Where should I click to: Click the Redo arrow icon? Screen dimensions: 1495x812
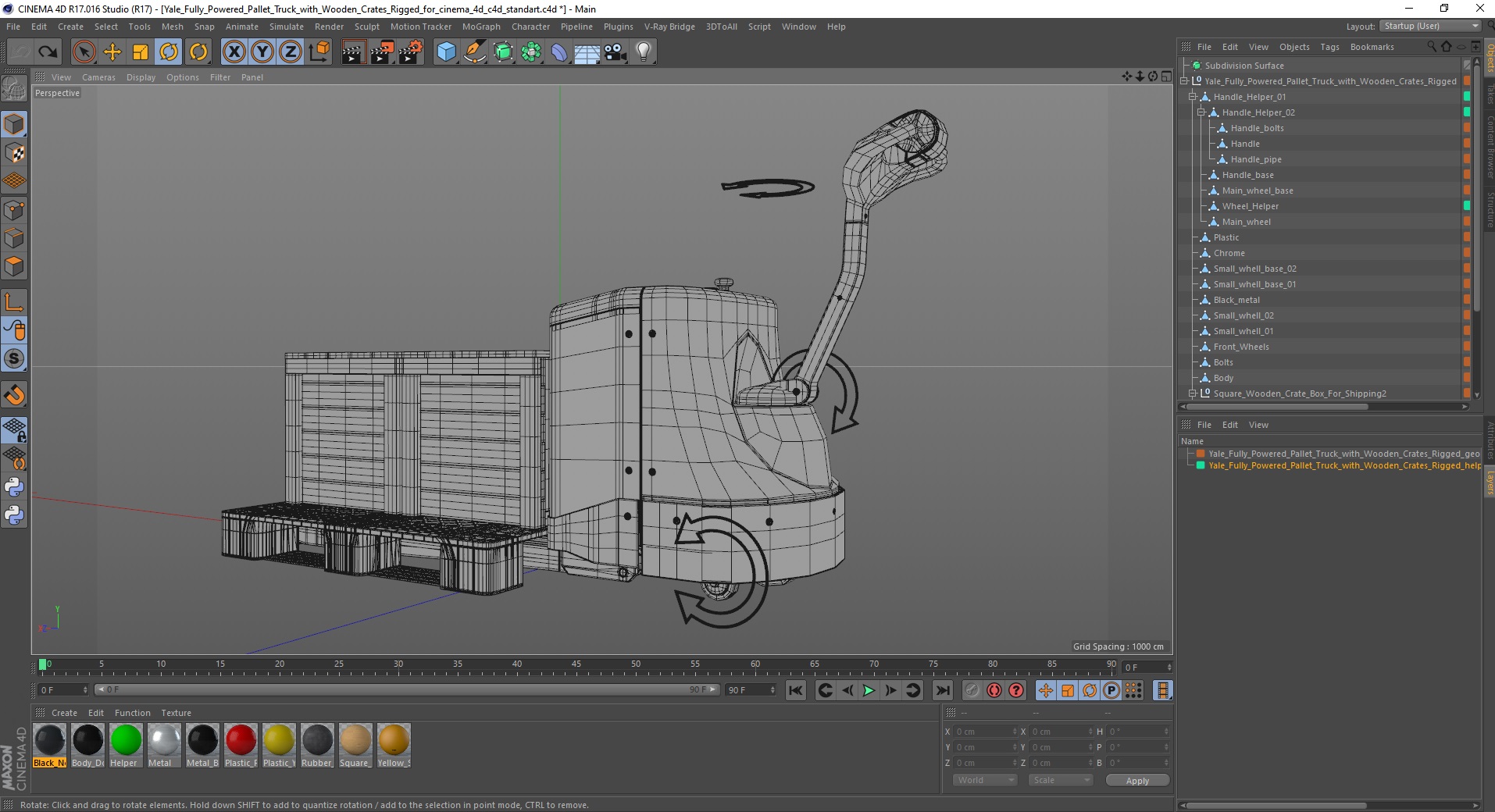pos(48,52)
